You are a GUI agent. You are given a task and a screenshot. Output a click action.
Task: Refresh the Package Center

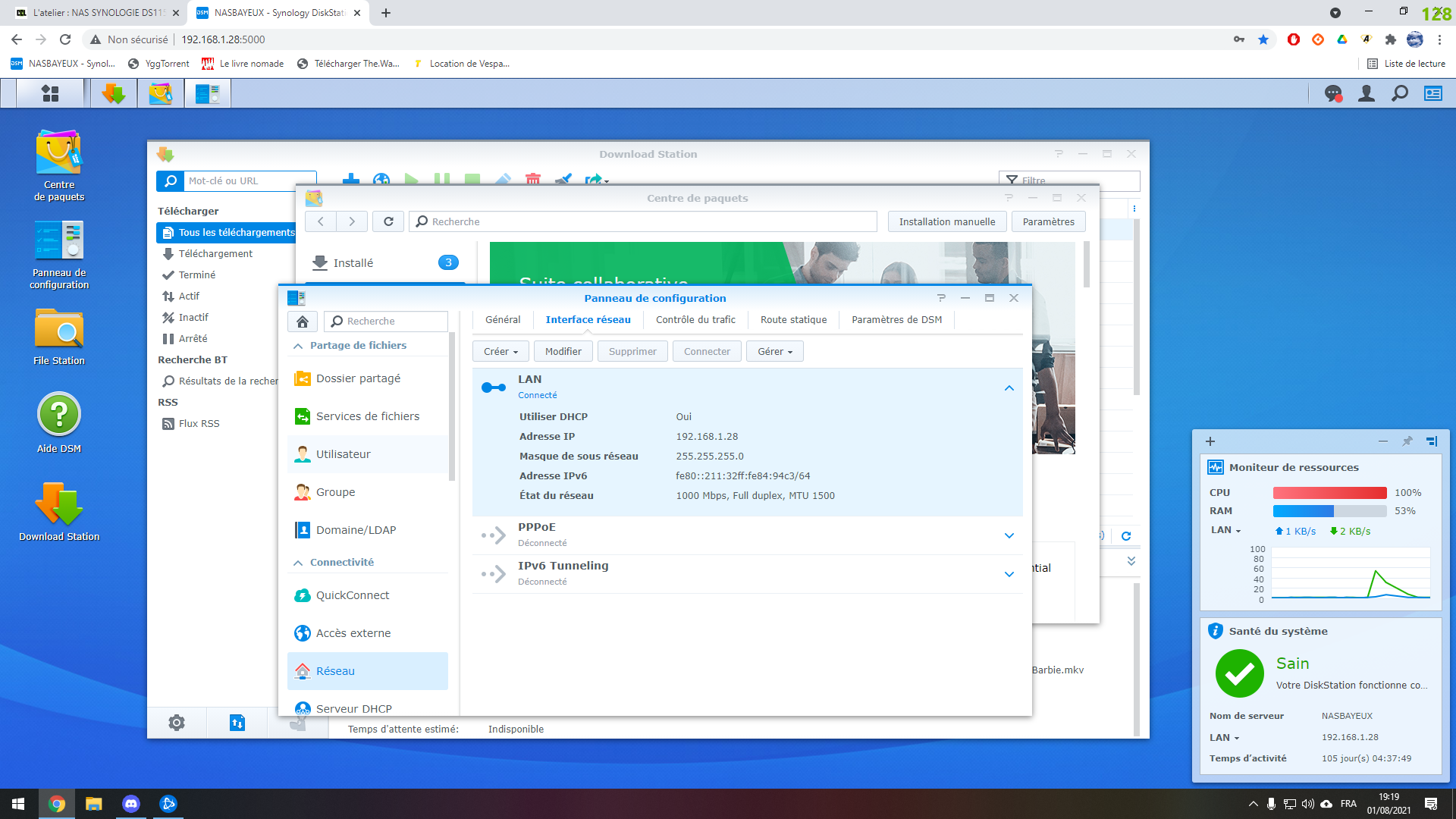[x=388, y=221]
